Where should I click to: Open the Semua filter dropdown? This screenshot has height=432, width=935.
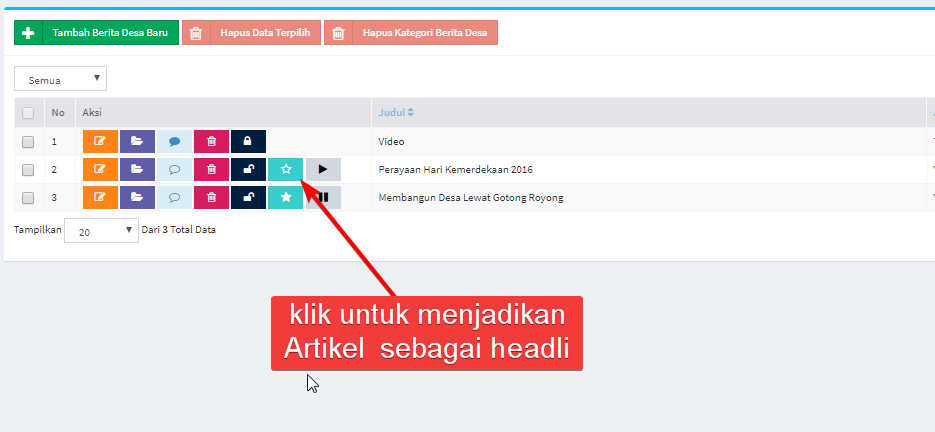click(60, 79)
